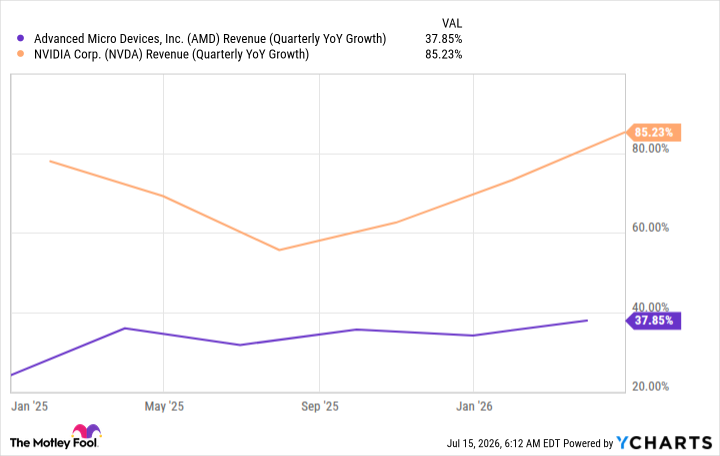Image resolution: width=720 pixels, height=456 pixels.
Task: Click the orange 85.23% end-value flag
Action: (x=653, y=132)
